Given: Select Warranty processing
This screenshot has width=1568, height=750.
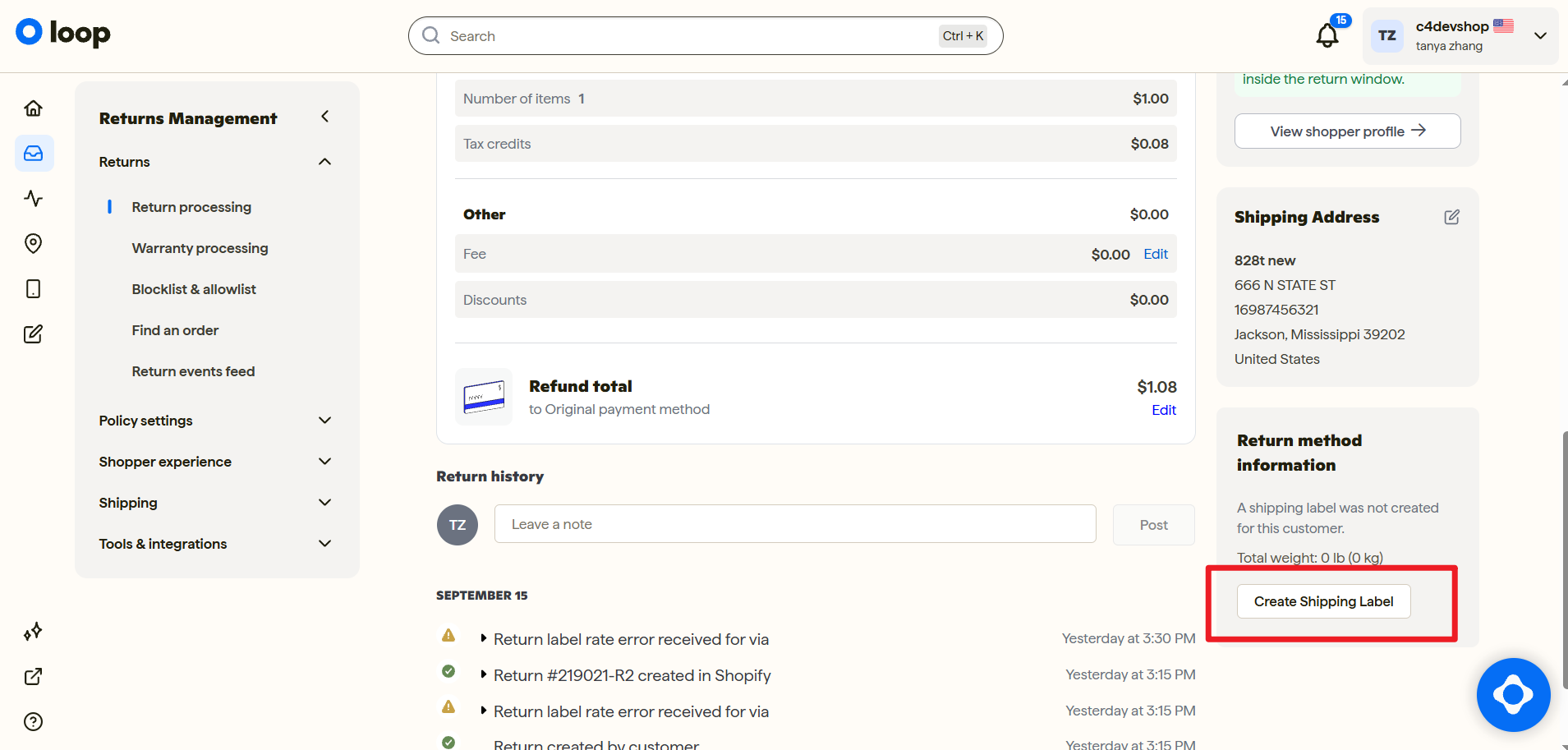Looking at the screenshot, I should click(200, 248).
